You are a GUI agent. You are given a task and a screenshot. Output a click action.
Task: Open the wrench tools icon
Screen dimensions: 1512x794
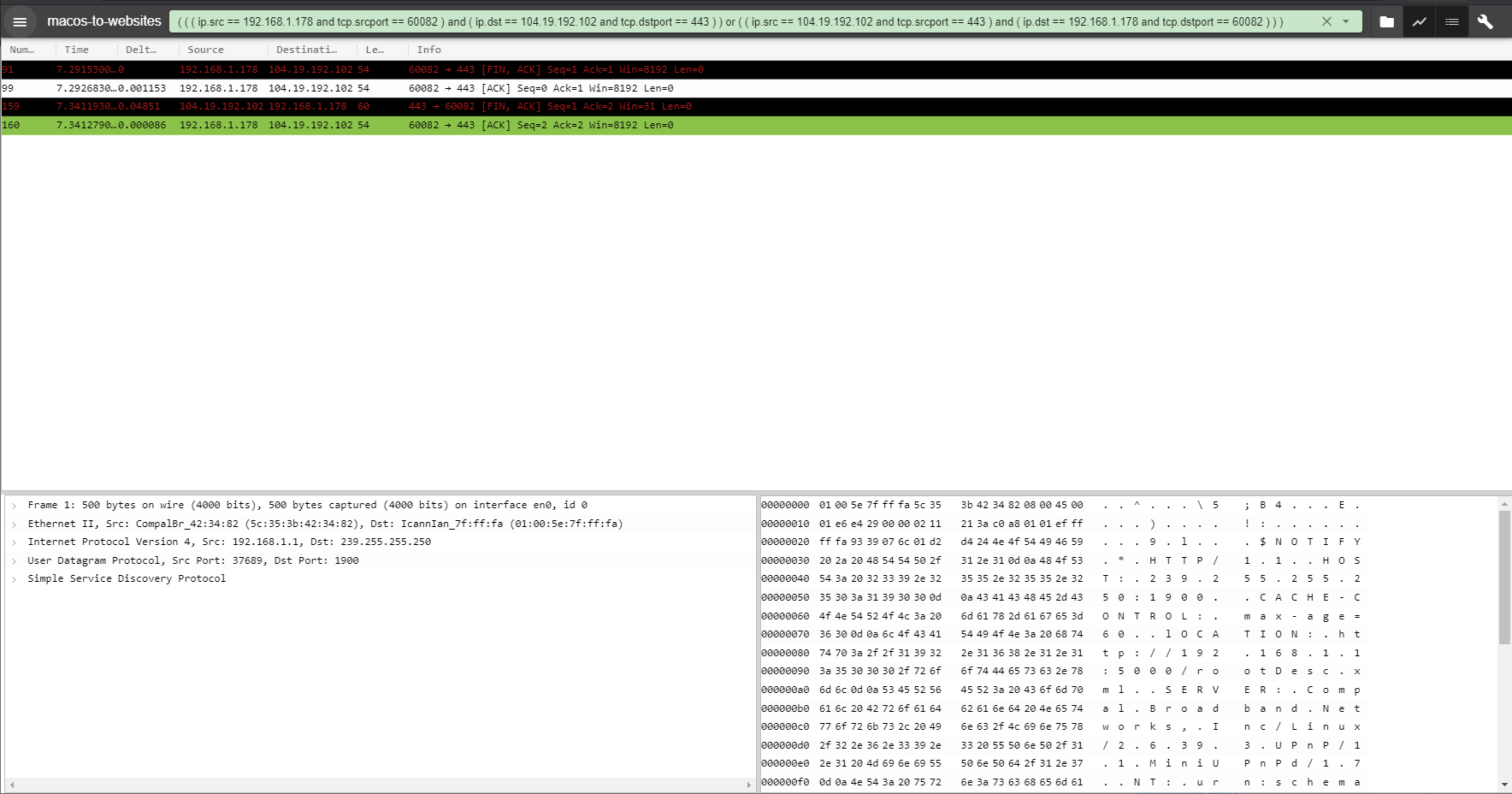tap(1485, 21)
